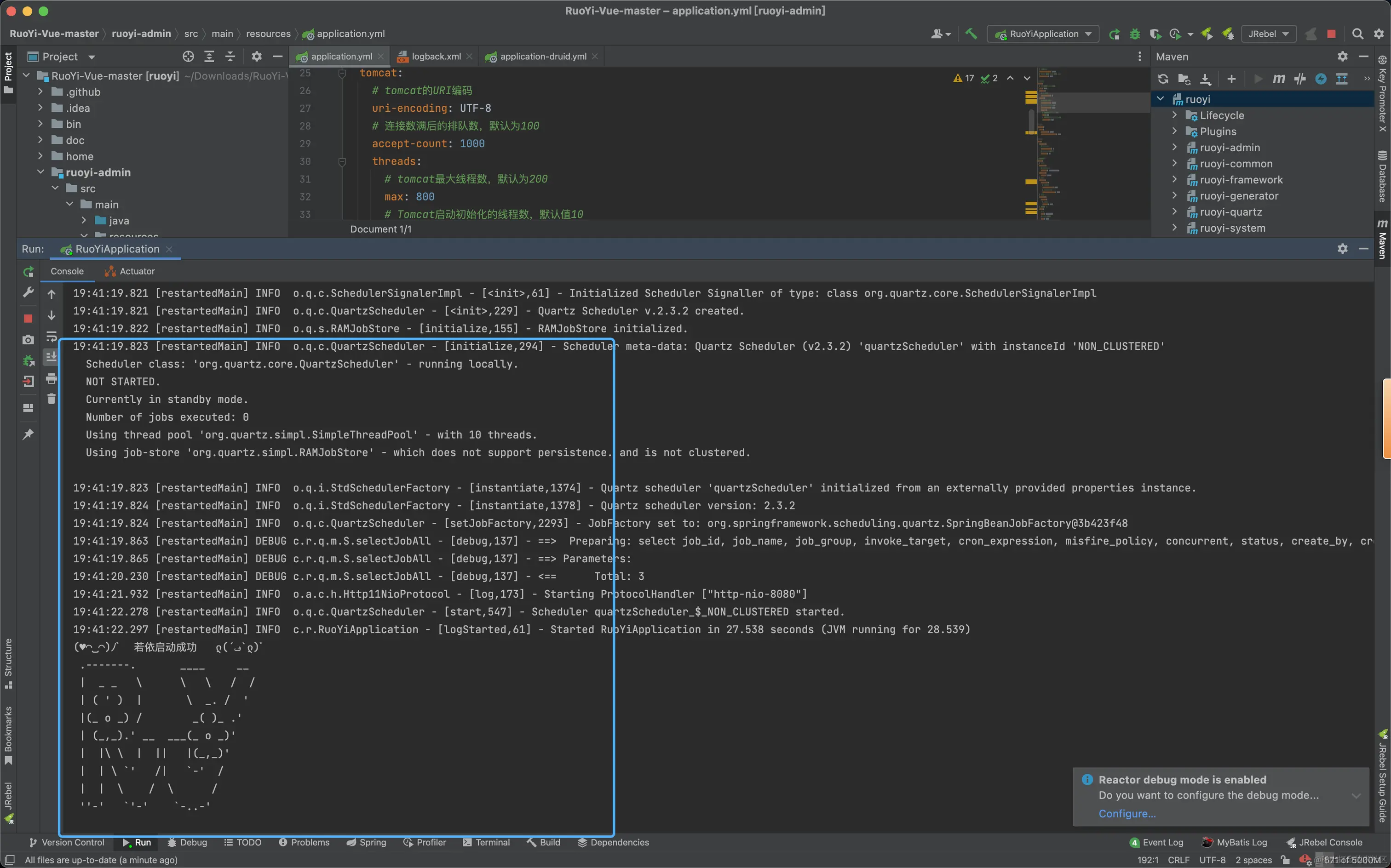1391x868 pixels.
Task: Build the project with the hammer icon
Action: coord(971,34)
